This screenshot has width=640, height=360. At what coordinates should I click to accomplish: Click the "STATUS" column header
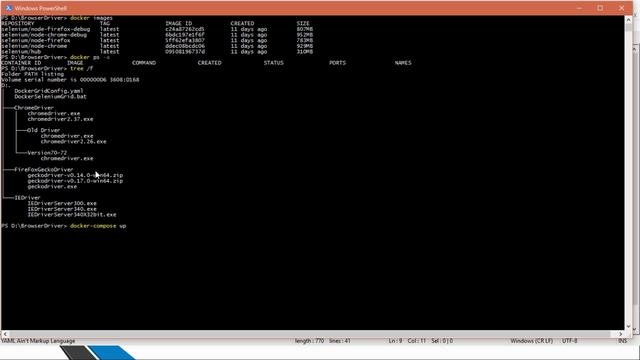click(x=273, y=63)
